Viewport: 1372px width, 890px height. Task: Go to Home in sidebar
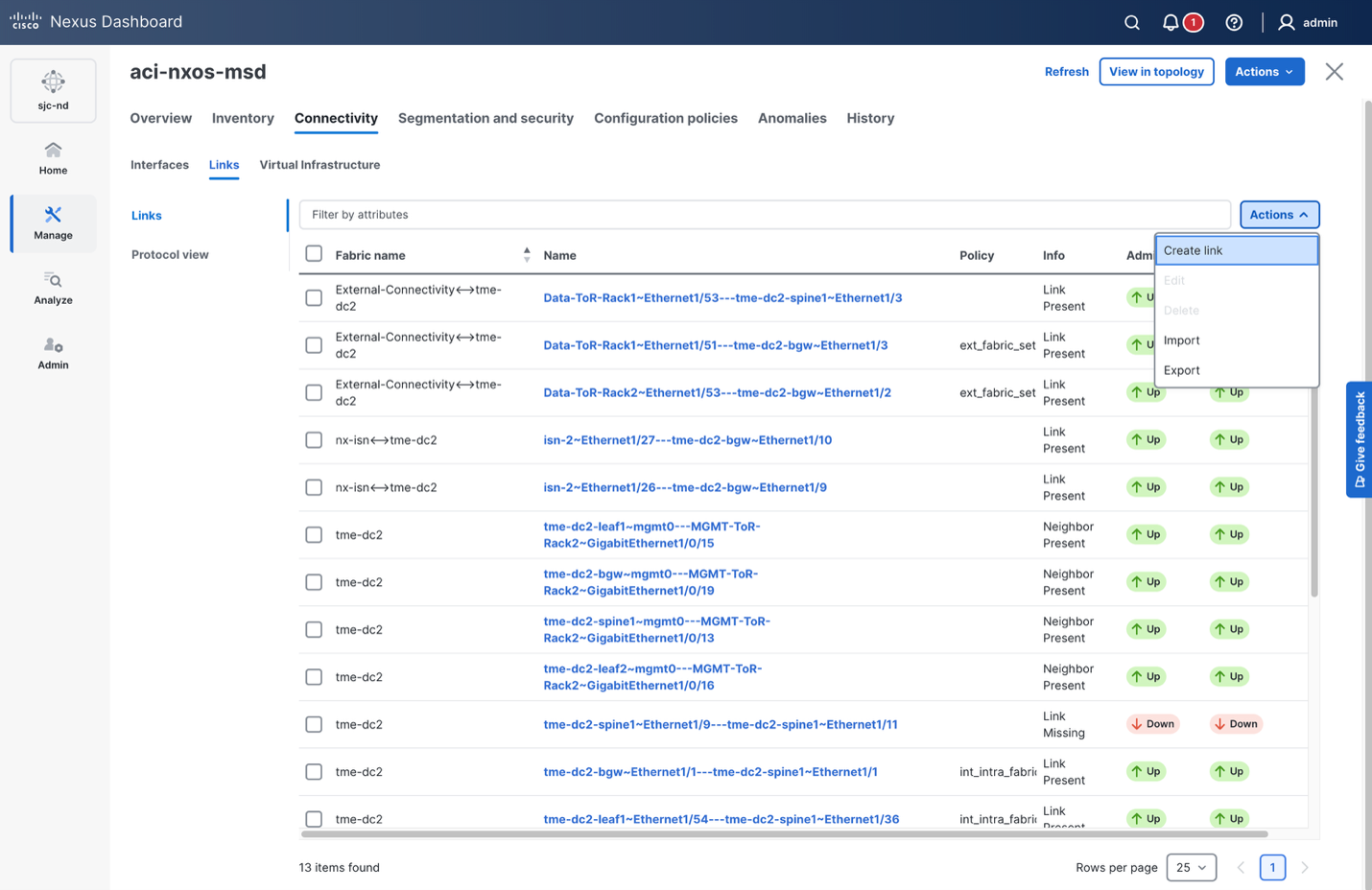pos(53,158)
